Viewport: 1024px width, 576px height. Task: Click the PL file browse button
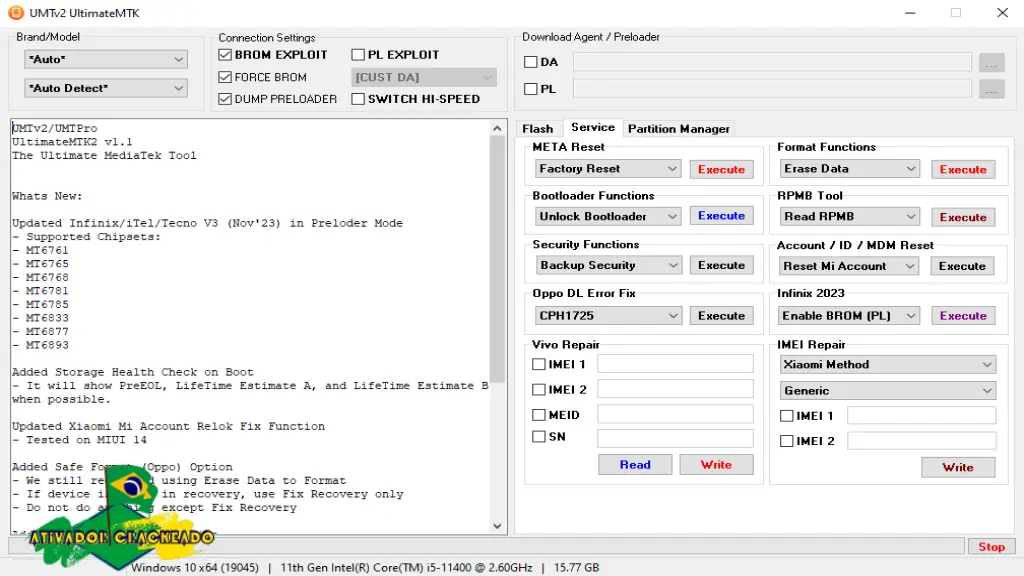[x=991, y=89]
